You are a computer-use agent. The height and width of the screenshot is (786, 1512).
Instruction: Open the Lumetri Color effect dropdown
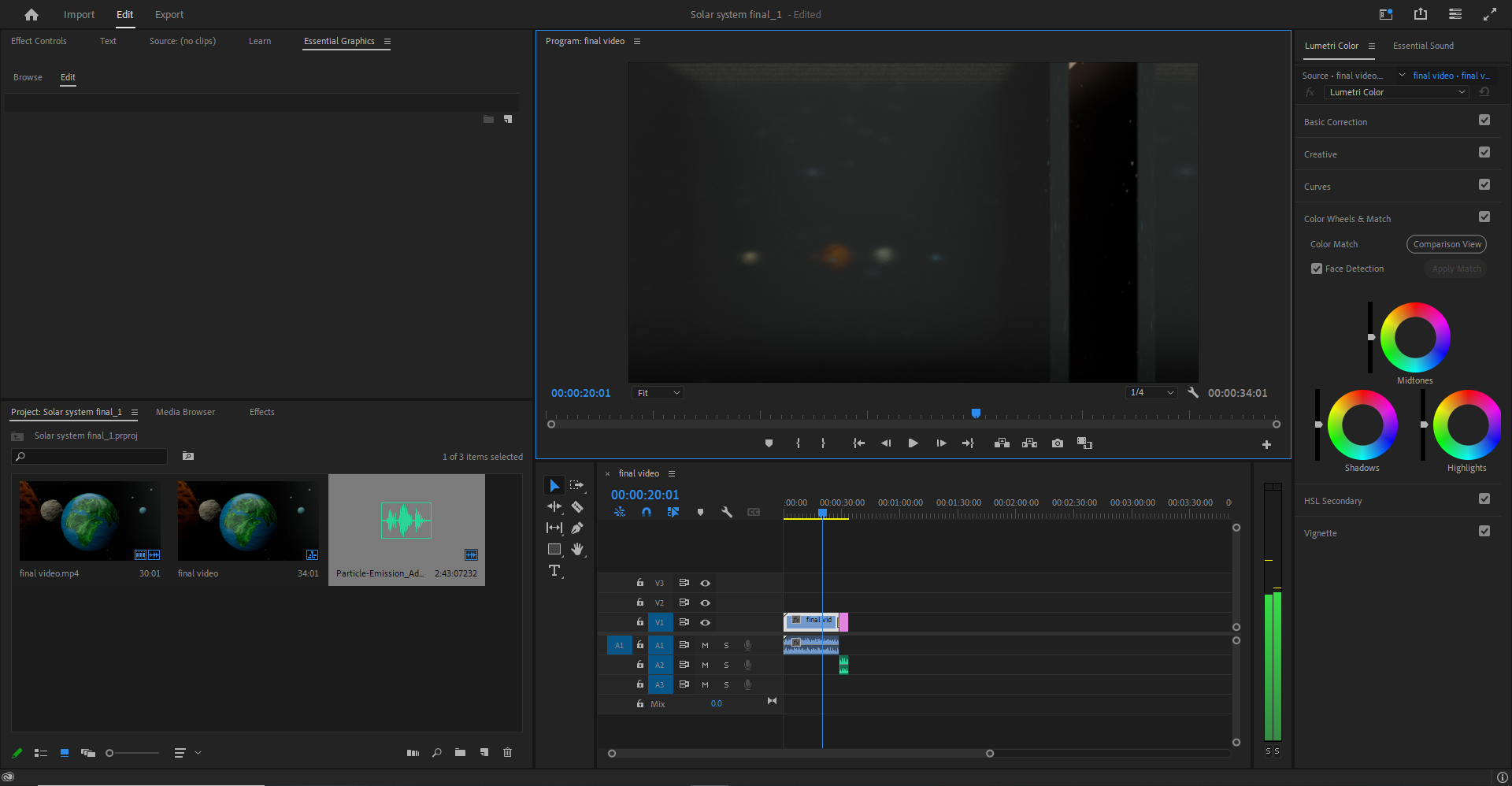coord(1396,92)
